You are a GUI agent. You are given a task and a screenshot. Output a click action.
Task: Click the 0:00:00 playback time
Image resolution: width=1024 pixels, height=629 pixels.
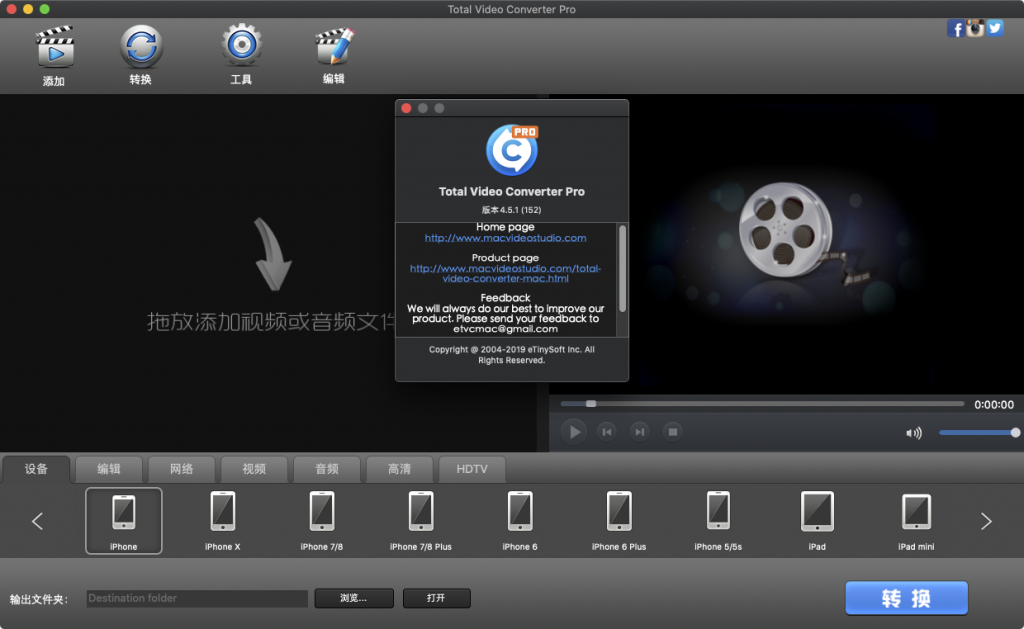pyautogui.click(x=994, y=405)
